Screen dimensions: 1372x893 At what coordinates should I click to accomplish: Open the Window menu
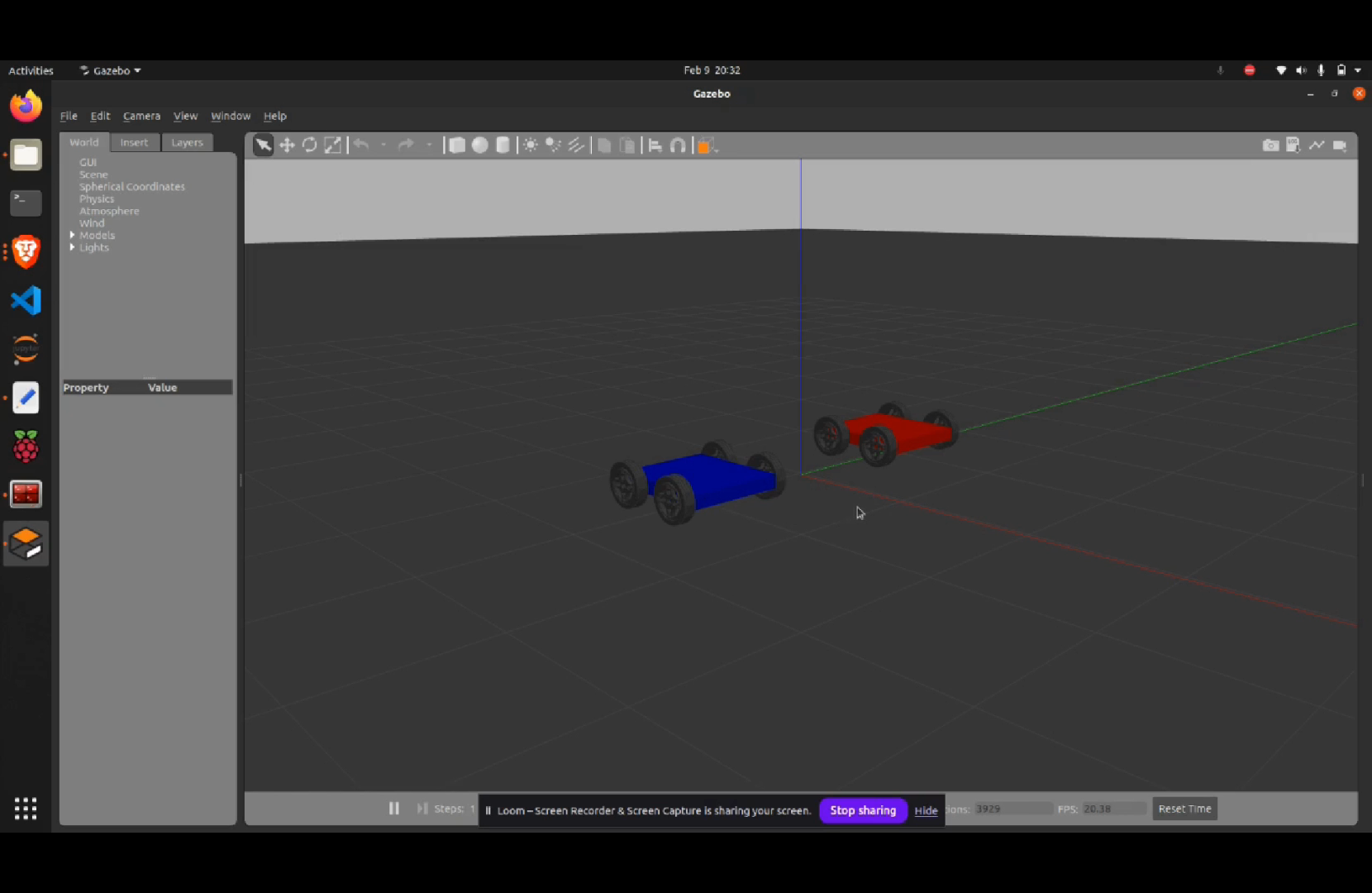(x=231, y=116)
